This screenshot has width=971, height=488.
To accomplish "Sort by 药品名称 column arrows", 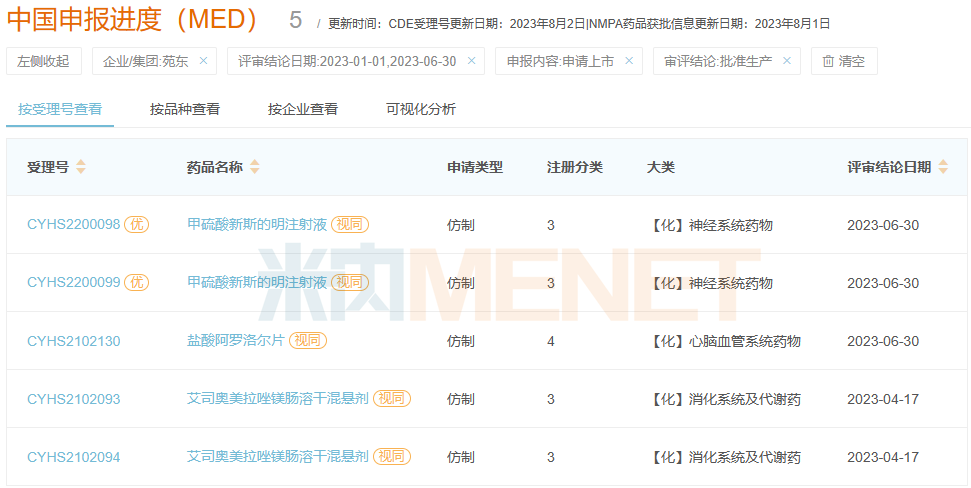I will 255,167.
